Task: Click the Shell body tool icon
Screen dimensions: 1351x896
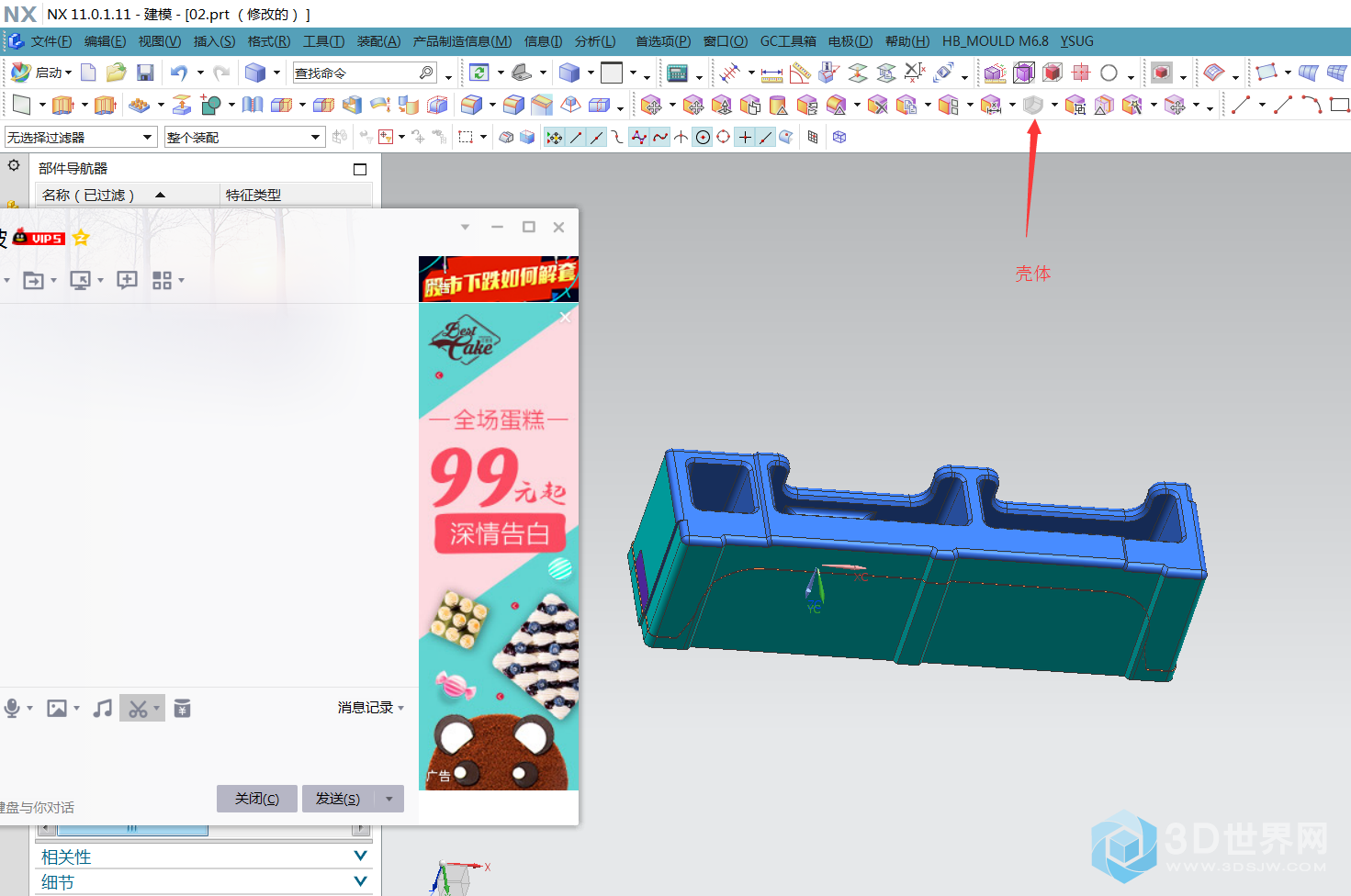Action: click(x=1033, y=106)
